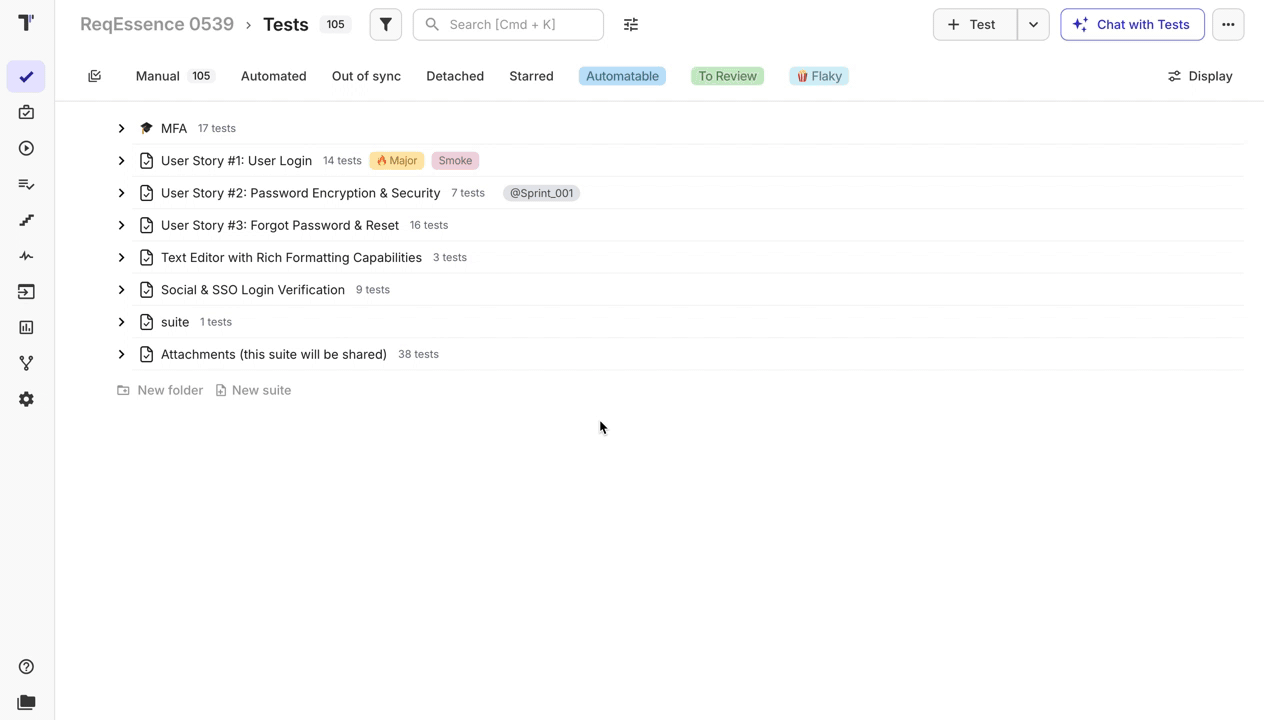This screenshot has width=1264, height=720.
Task: Click the '38 tests' count text
Action: point(418,354)
